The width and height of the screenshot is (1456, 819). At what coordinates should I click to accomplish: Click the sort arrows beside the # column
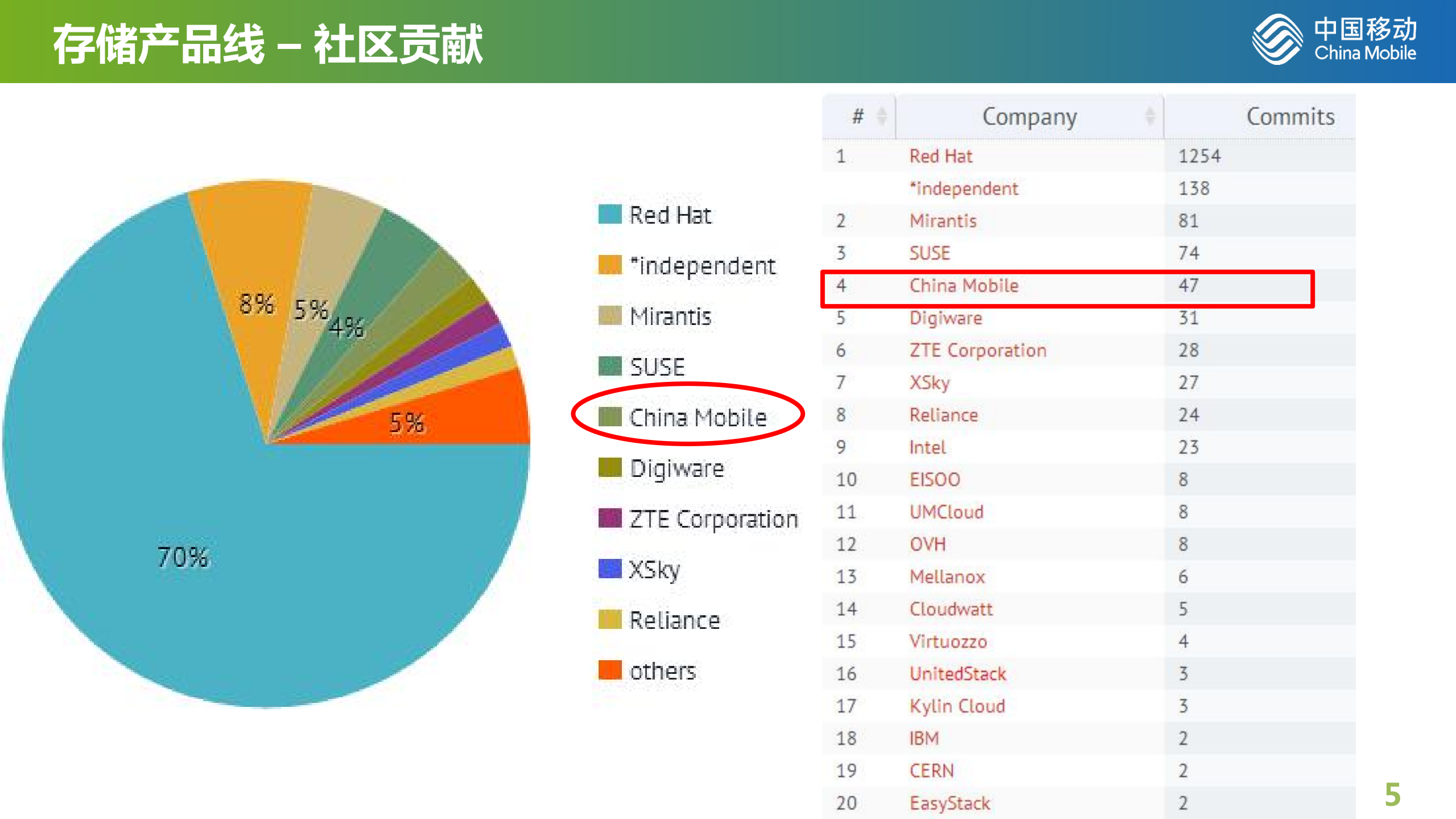[x=882, y=117]
